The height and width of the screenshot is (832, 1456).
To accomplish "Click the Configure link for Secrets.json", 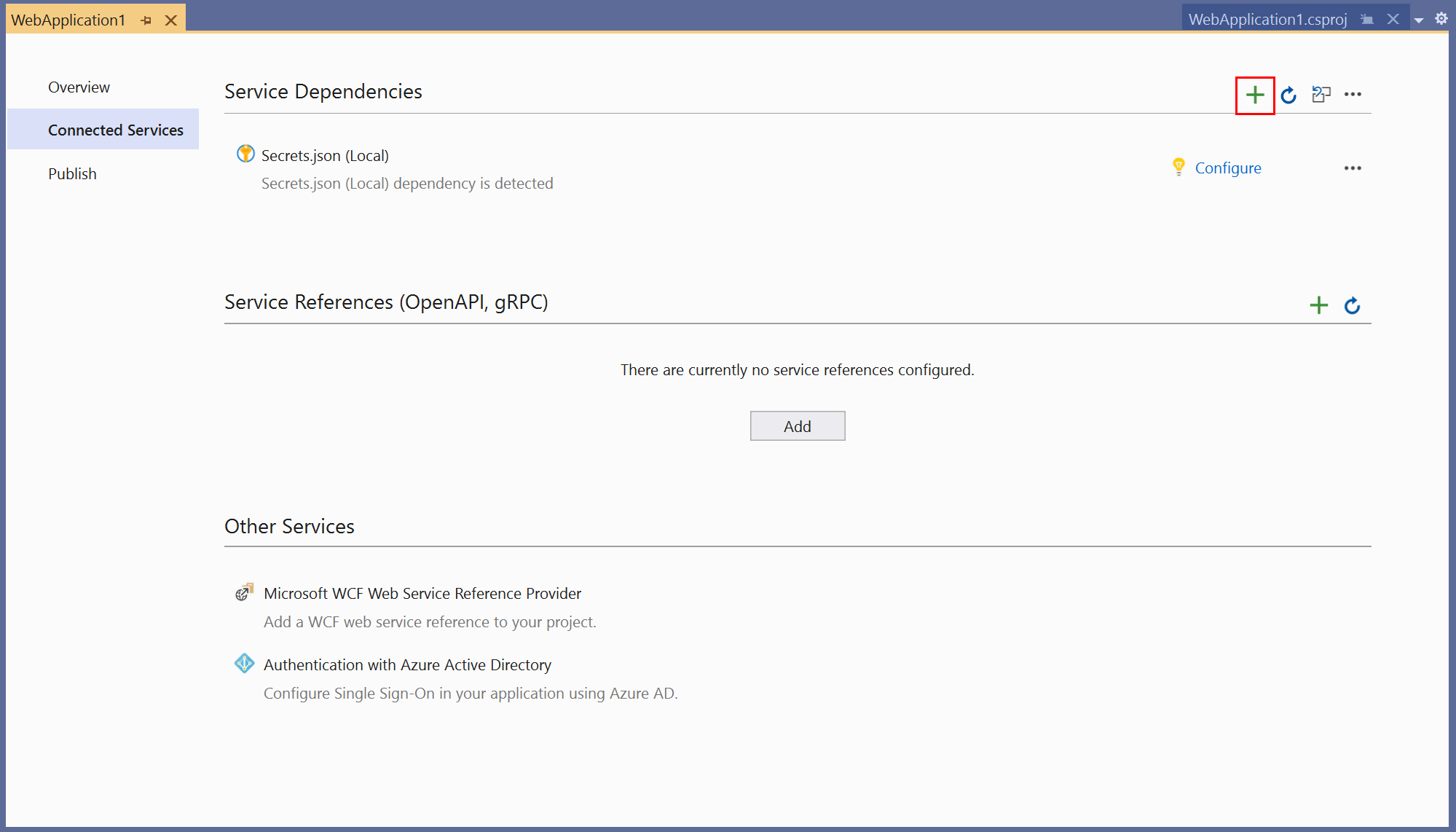I will click(1228, 167).
